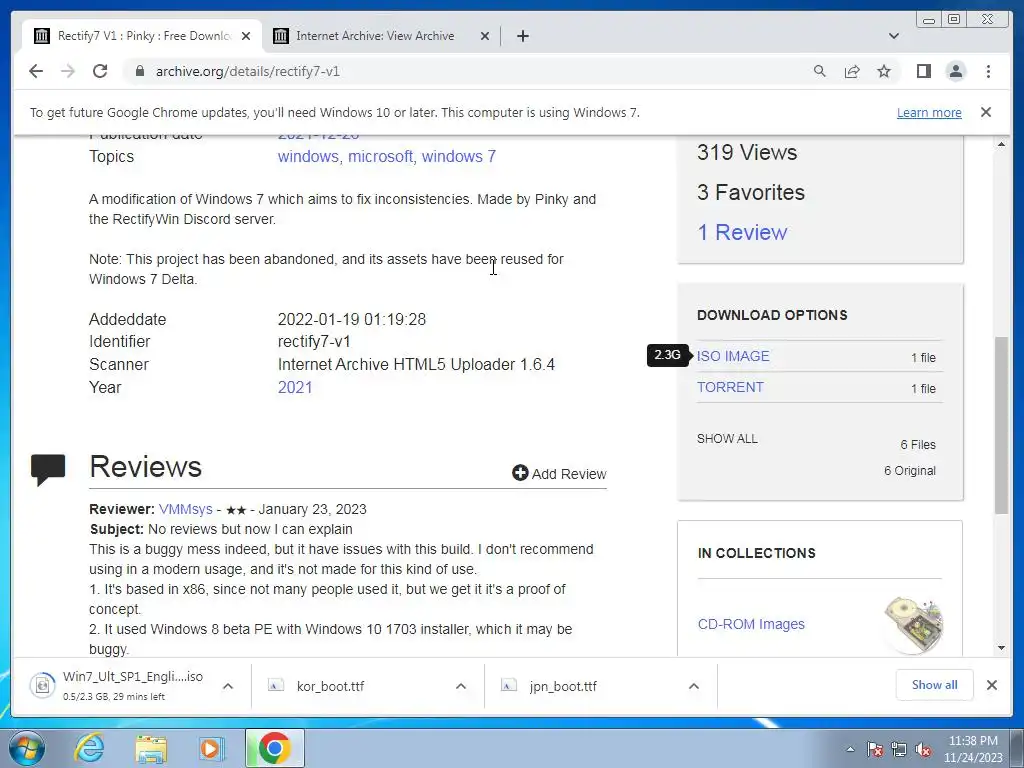Click the 3 Favorites count
This screenshot has width=1024, height=768.
point(750,193)
